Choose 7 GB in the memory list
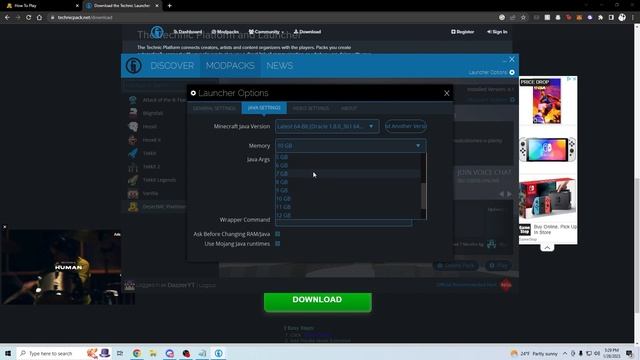 pos(348,174)
